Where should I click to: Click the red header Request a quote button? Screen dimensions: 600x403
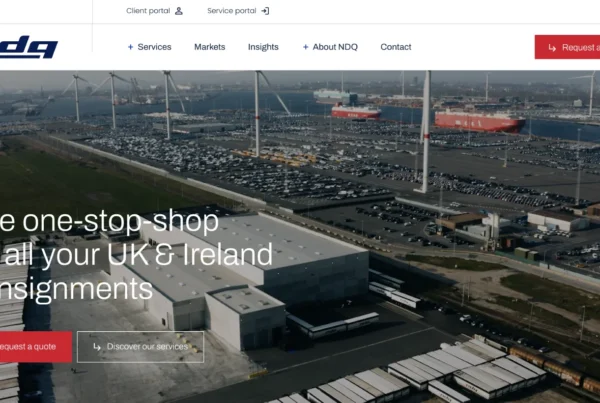pos(567,47)
